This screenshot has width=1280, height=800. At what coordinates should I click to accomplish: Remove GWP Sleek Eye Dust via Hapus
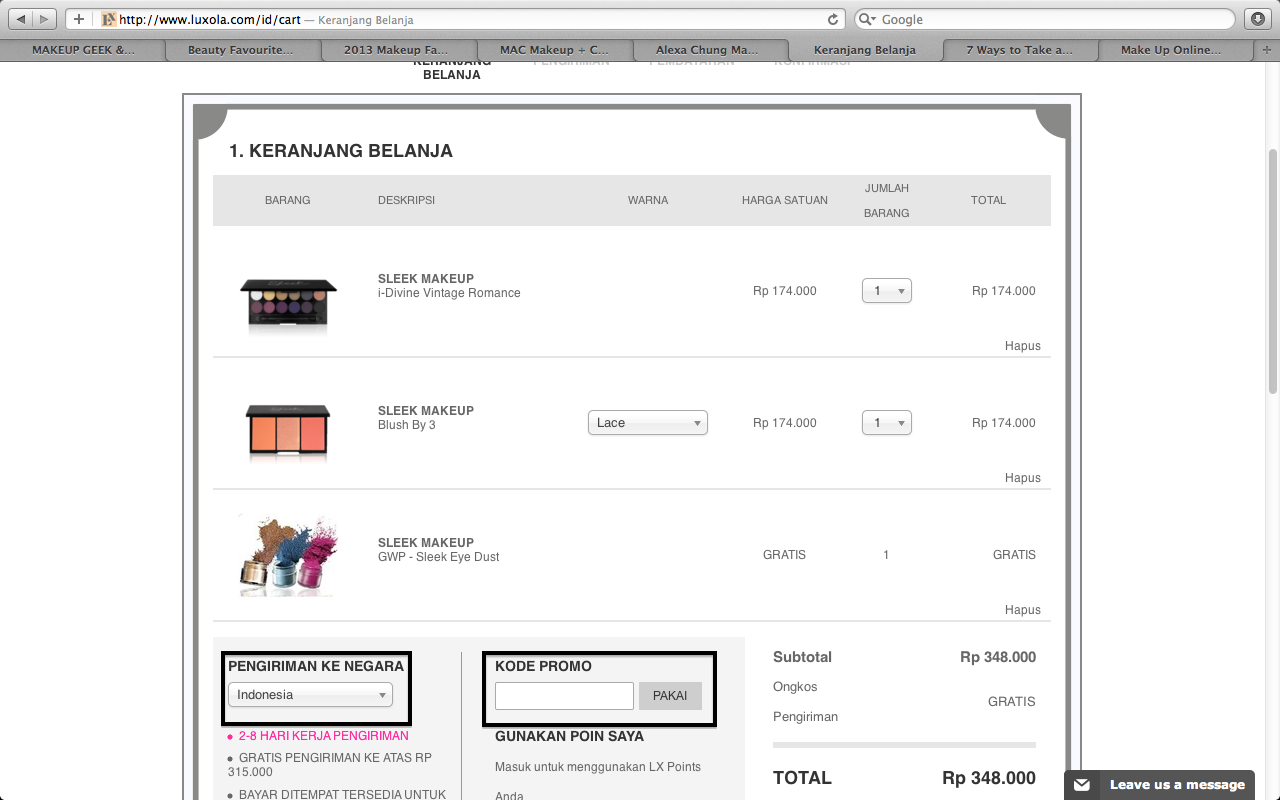pos(1023,610)
